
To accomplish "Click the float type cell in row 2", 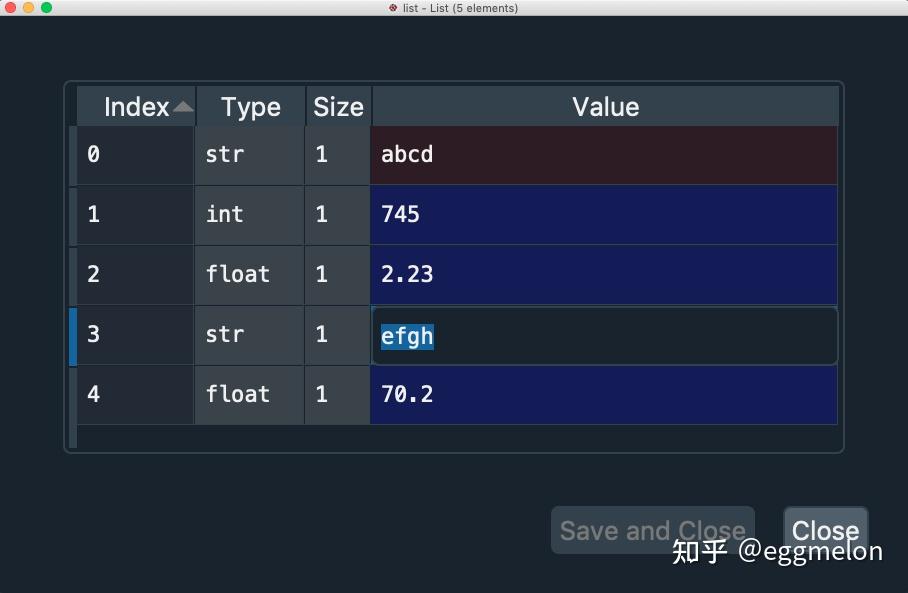I will tap(250, 275).
